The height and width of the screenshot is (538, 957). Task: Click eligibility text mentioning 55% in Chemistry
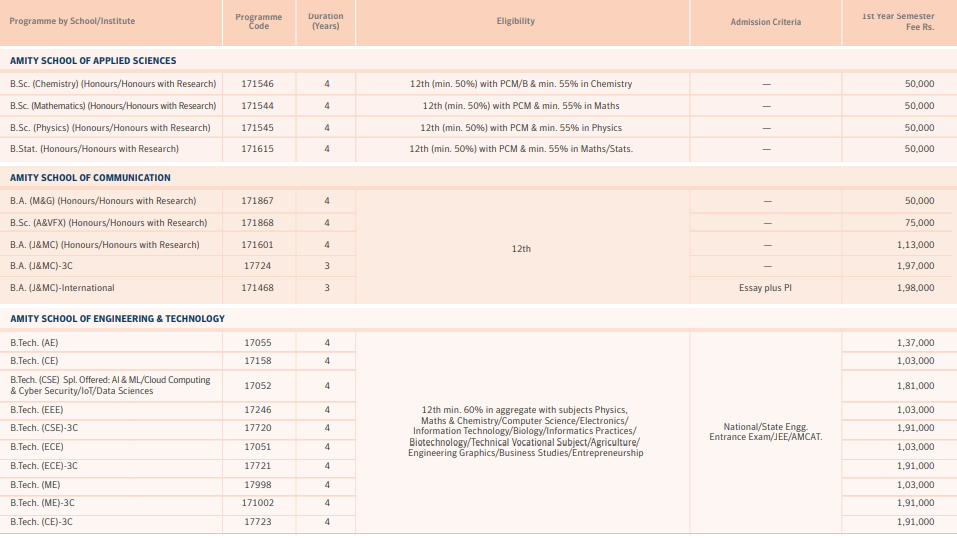coord(521,84)
